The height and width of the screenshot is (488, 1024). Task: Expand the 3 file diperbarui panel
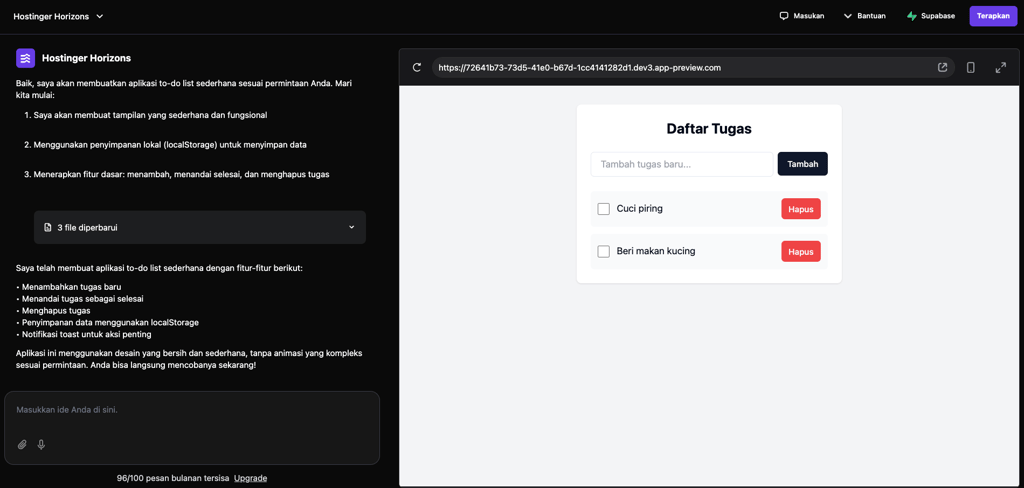200,227
